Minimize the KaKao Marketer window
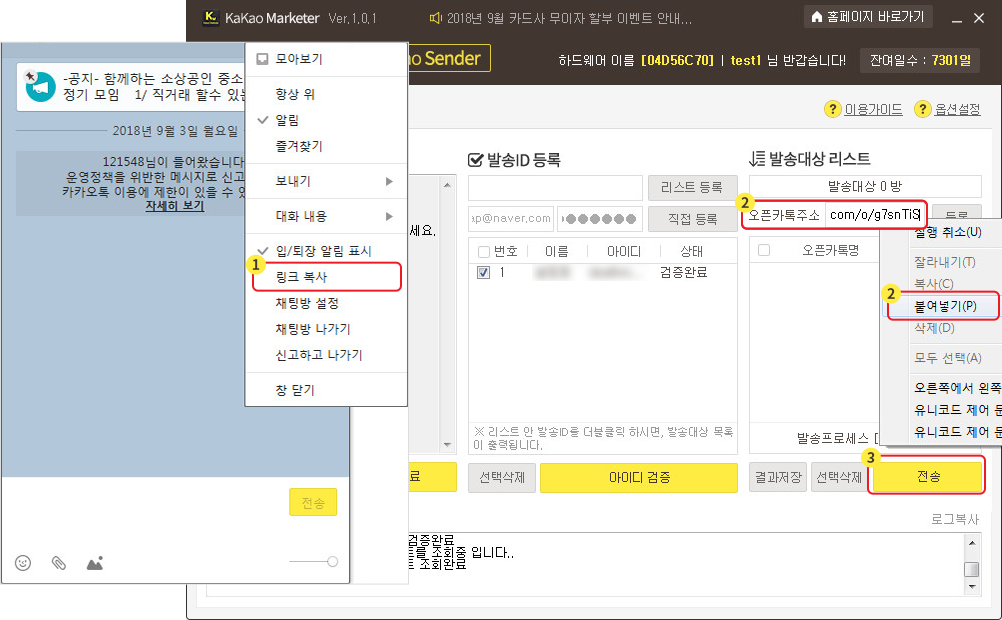The width and height of the screenshot is (1002, 620). [957, 19]
